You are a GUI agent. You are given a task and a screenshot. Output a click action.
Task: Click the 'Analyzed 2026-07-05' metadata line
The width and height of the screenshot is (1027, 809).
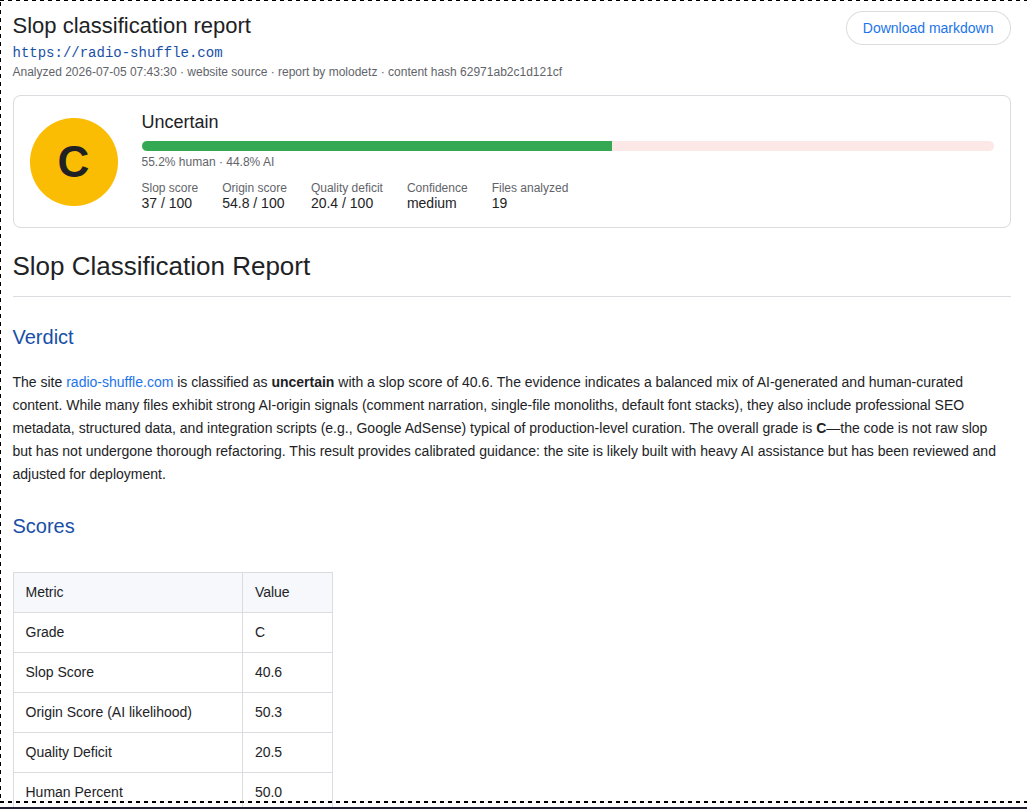point(287,72)
